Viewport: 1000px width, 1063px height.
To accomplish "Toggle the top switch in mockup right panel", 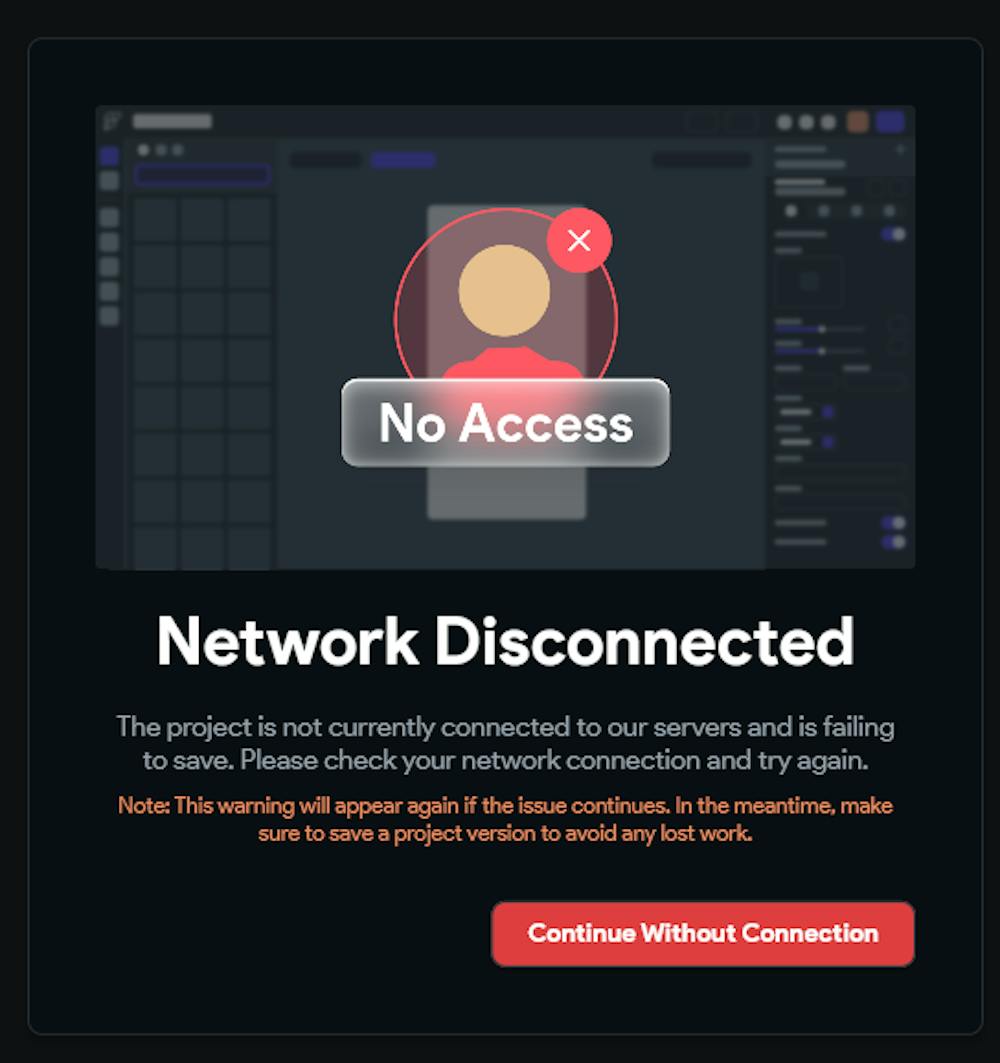I will click(x=894, y=234).
